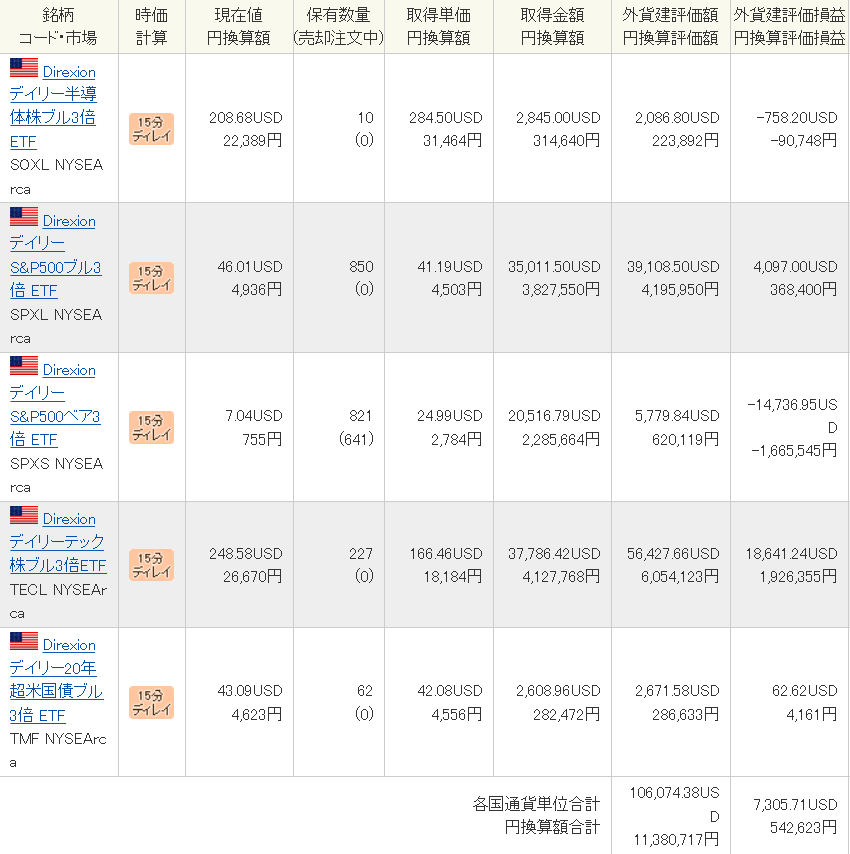The height and width of the screenshot is (854, 850).
Task: Click the US flag icon in the TECL row
Action: point(24,515)
